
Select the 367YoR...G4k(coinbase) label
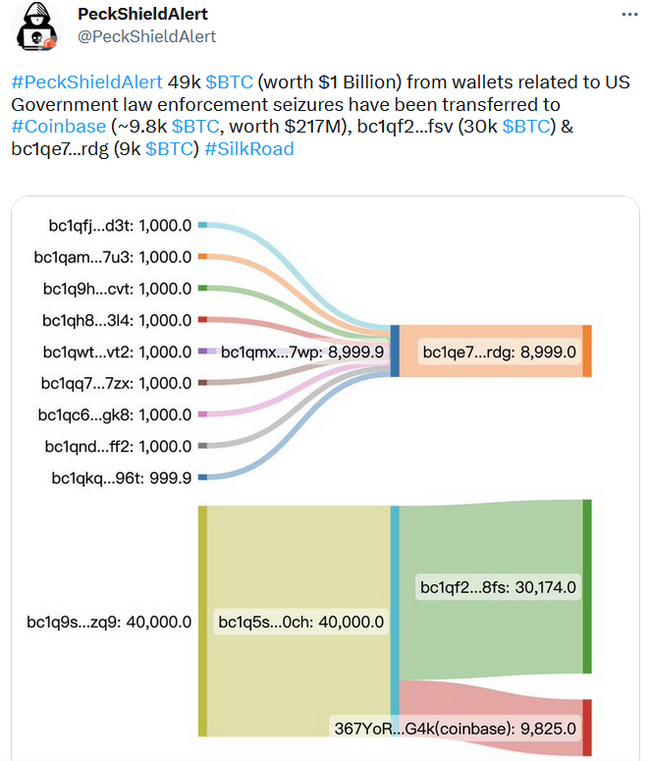pyautogui.click(x=455, y=728)
